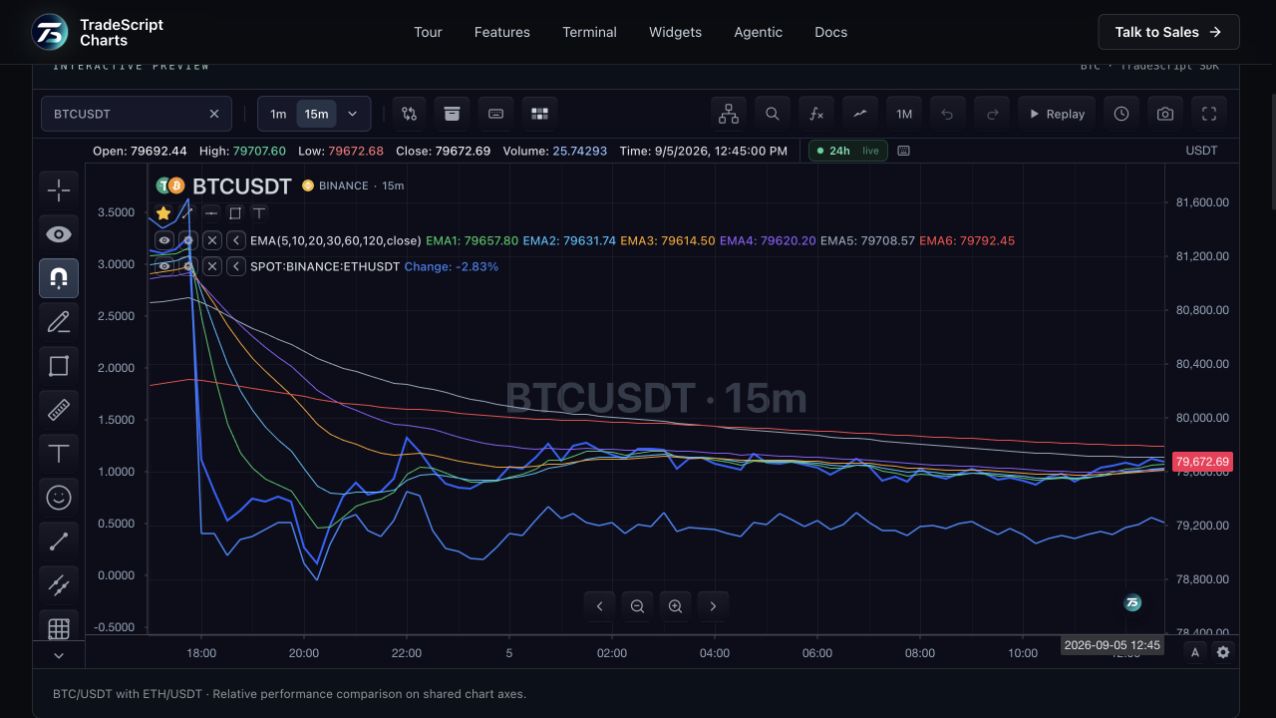Open keyboard shortcuts button in toolbar
The image size is (1276, 718).
pyautogui.click(x=496, y=114)
